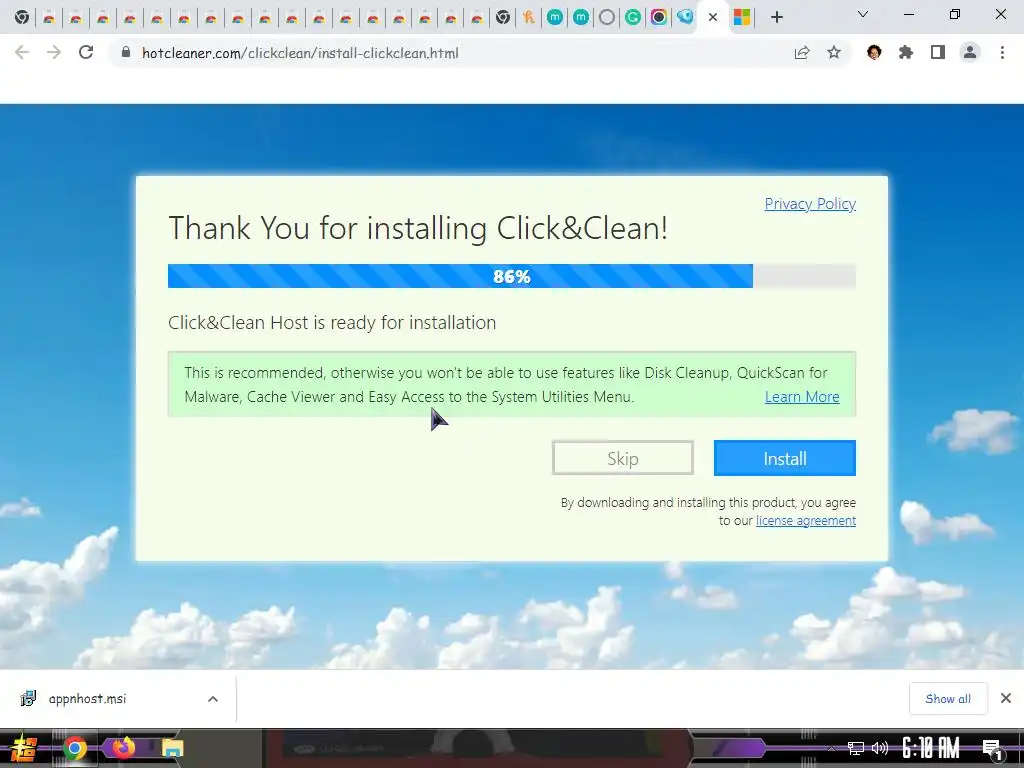Bookmark this page with the star icon

(834, 53)
